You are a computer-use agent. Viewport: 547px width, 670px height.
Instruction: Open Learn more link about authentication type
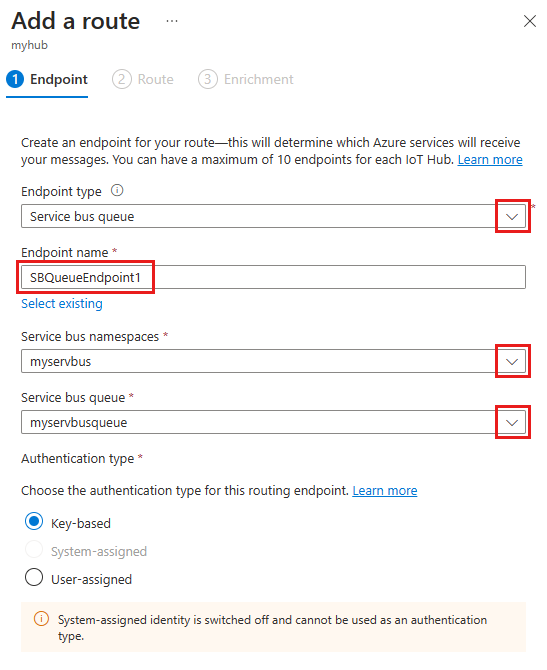[x=385, y=491]
